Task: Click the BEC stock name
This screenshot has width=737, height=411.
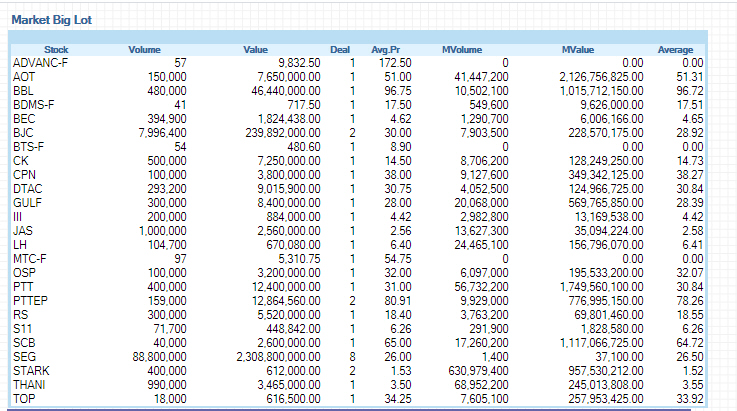Action: tap(24, 119)
